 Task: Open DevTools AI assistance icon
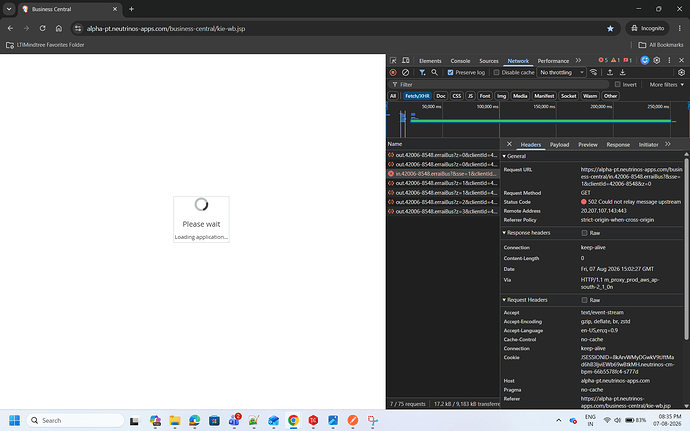(x=645, y=60)
